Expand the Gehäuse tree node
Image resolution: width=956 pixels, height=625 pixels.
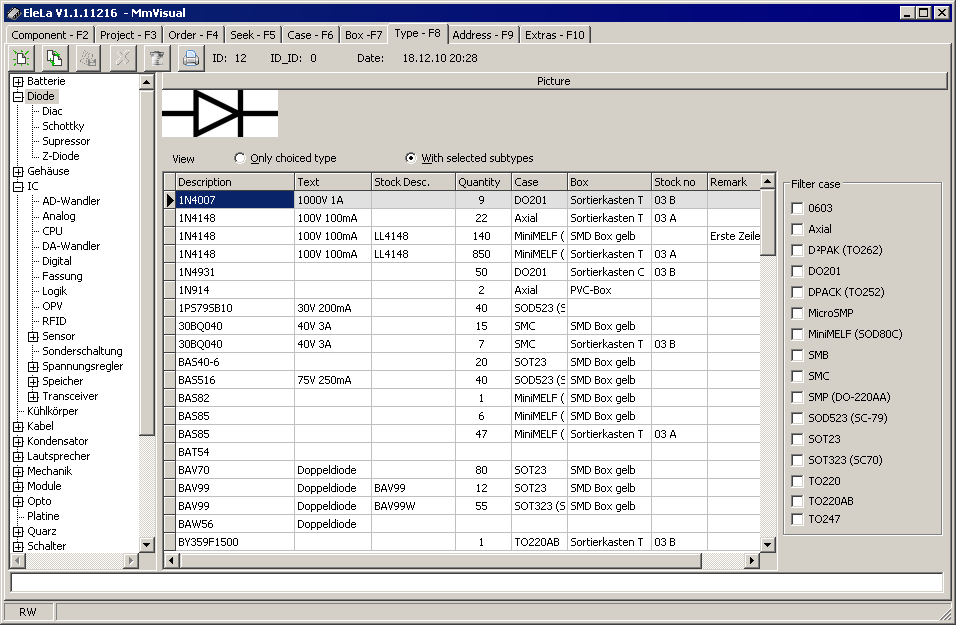click(18, 171)
